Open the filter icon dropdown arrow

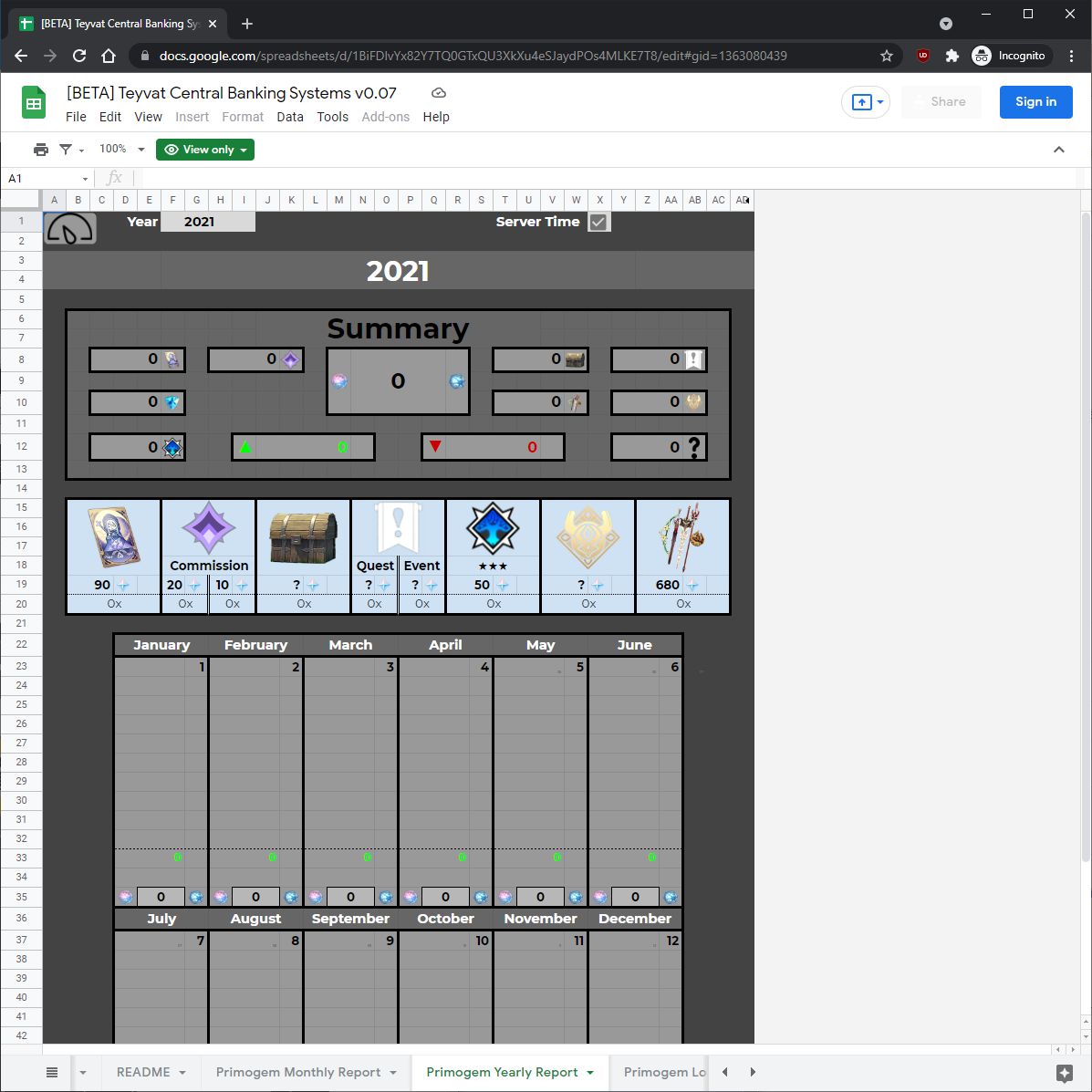[81, 151]
